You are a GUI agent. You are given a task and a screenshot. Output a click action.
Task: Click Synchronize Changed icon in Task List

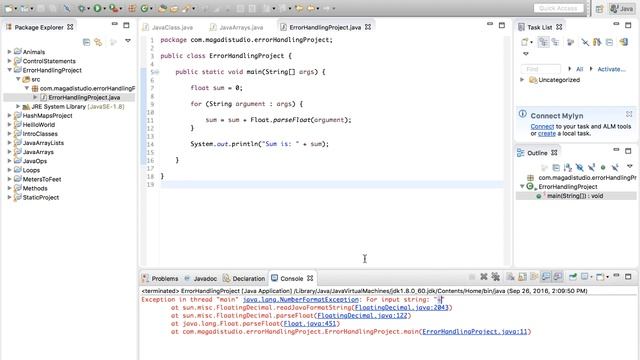tap(597, 42)
